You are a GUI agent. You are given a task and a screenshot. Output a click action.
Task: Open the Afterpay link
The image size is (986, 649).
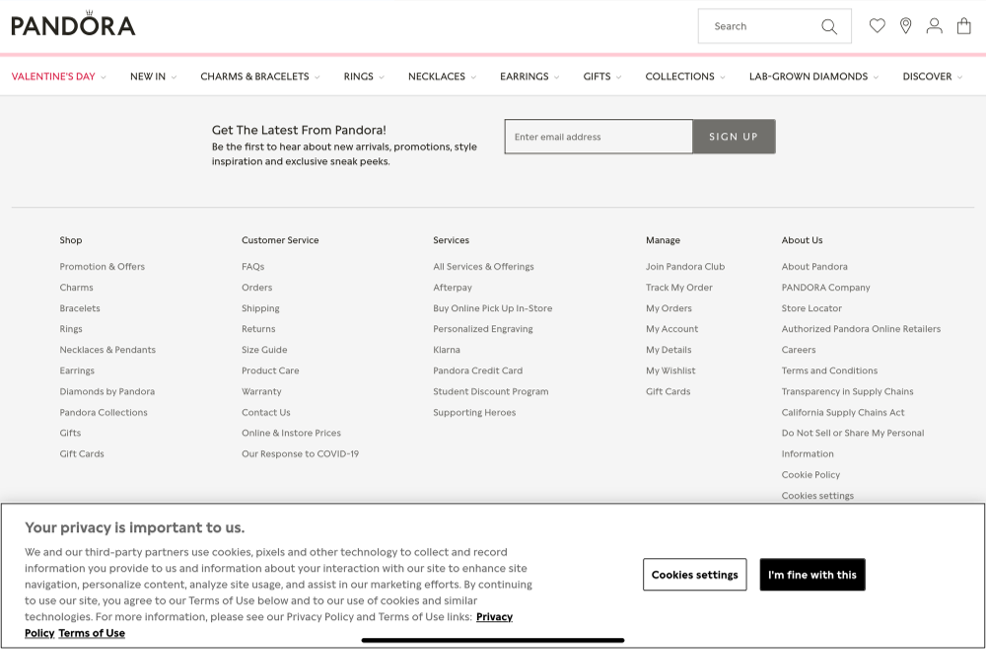[x=452, y=287]
